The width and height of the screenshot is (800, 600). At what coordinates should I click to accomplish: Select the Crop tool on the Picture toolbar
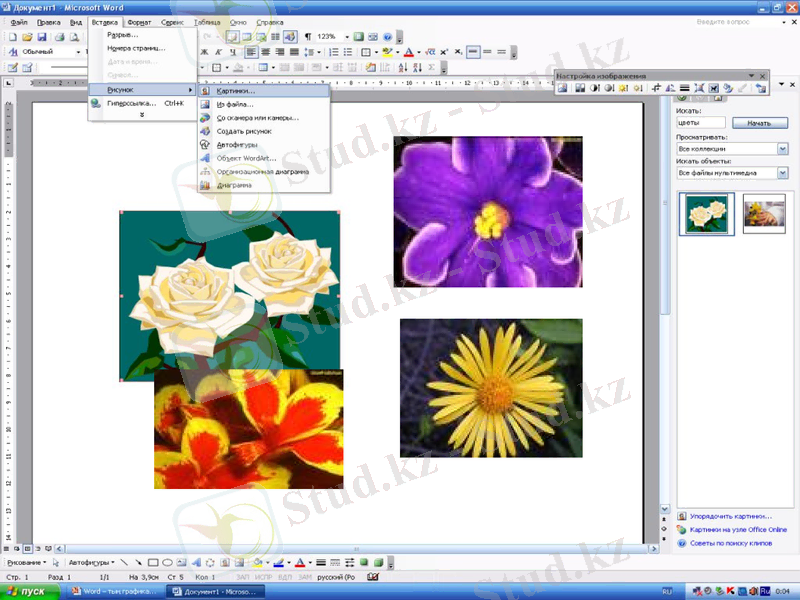[x=657, y=89]
